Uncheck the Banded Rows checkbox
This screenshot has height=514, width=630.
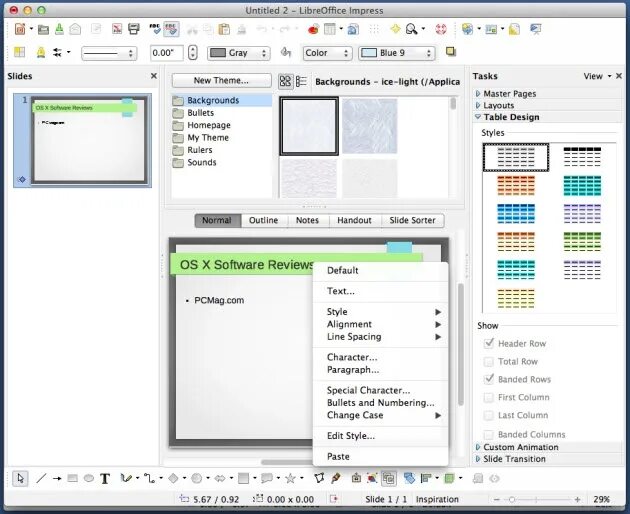tap(489, 379)
